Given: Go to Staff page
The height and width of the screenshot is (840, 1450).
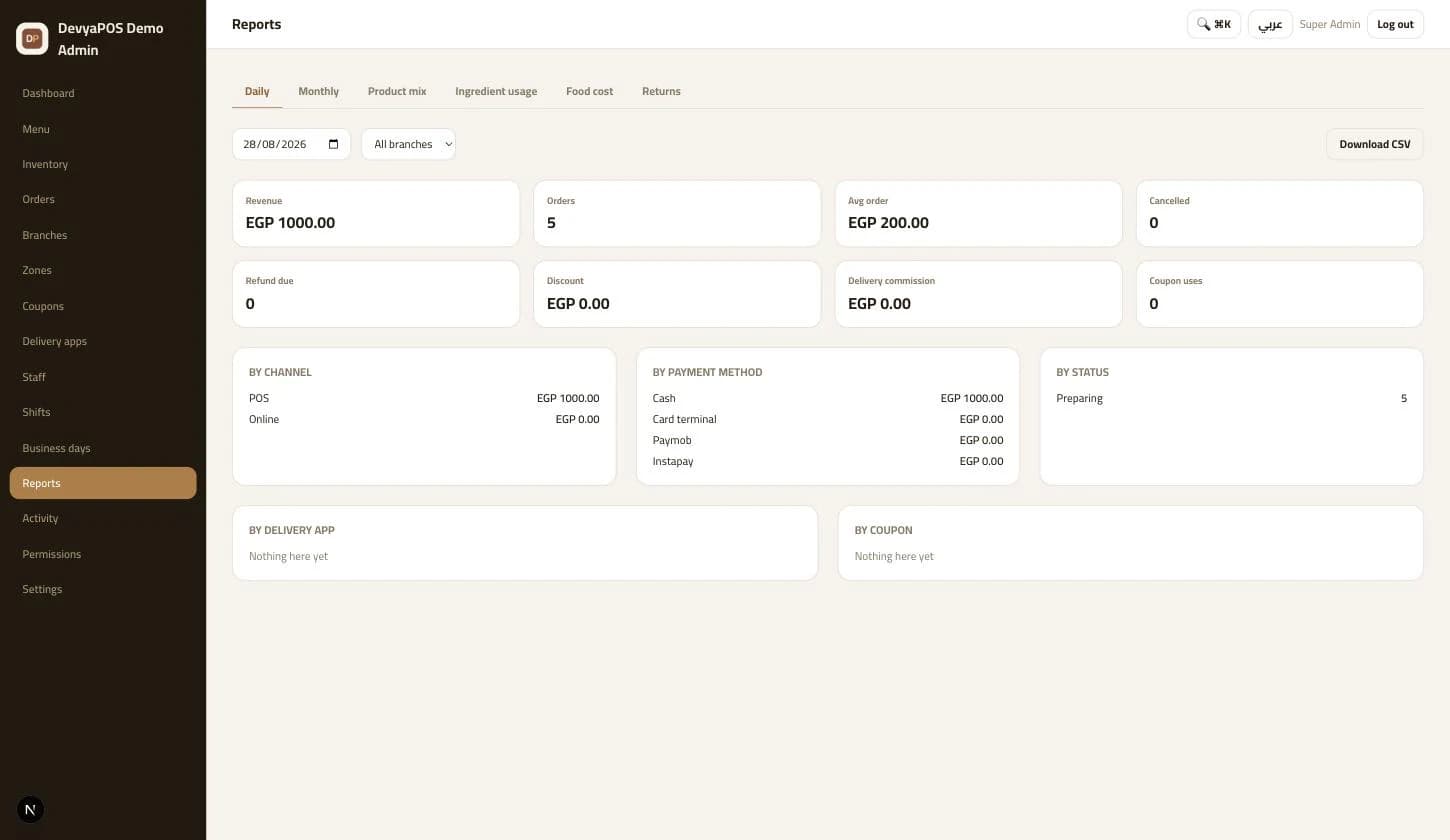Looking at the screenshot, I should tap(103, 377).
